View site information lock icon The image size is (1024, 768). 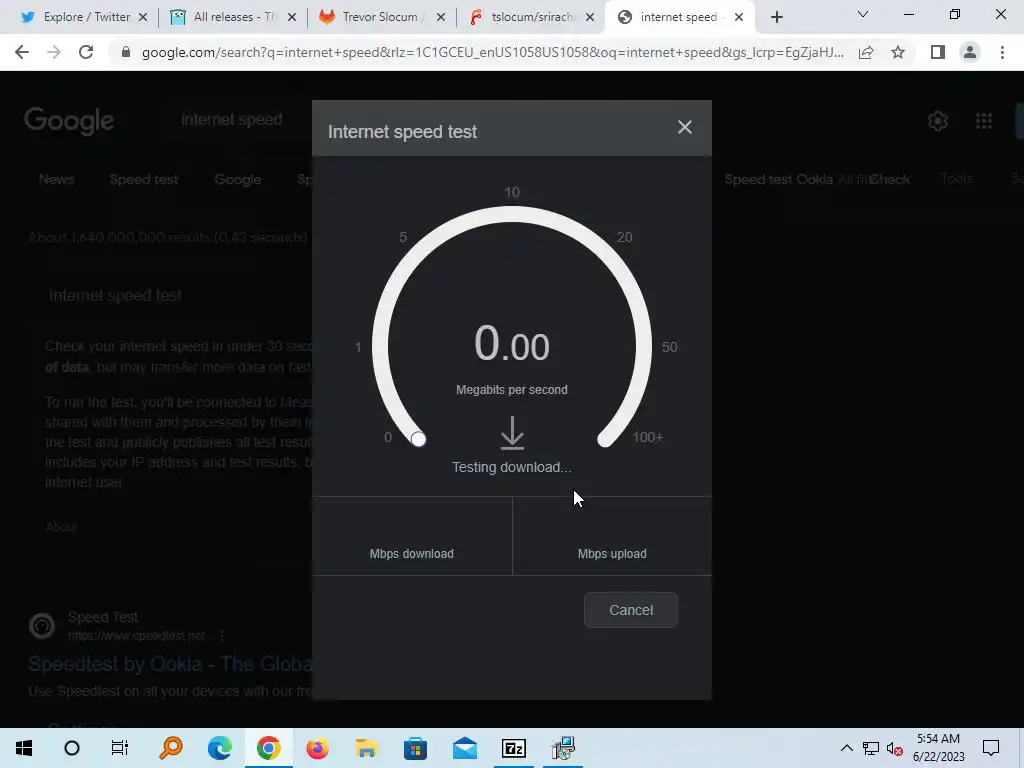126,52
